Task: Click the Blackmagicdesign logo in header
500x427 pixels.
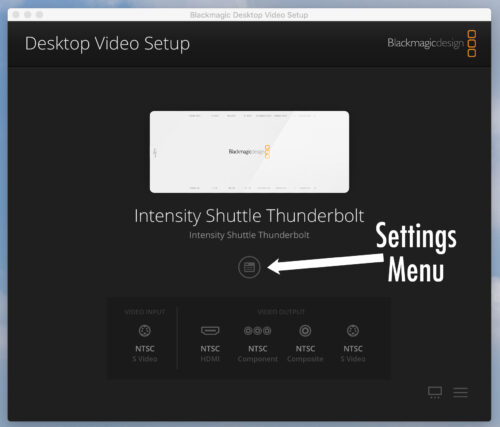Action: (x=432, y=43)
